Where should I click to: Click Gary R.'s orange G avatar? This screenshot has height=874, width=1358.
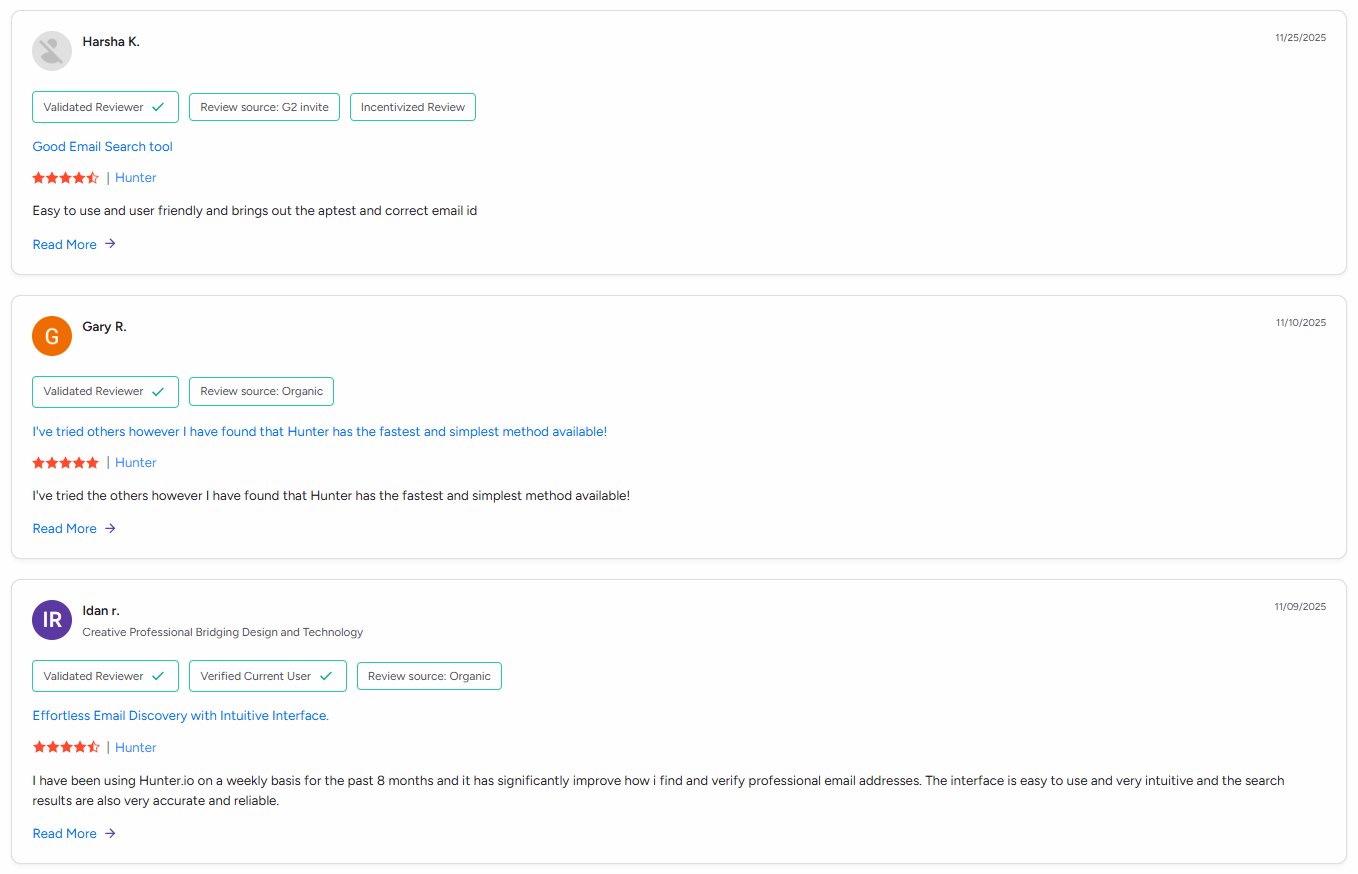click(52, 336)
